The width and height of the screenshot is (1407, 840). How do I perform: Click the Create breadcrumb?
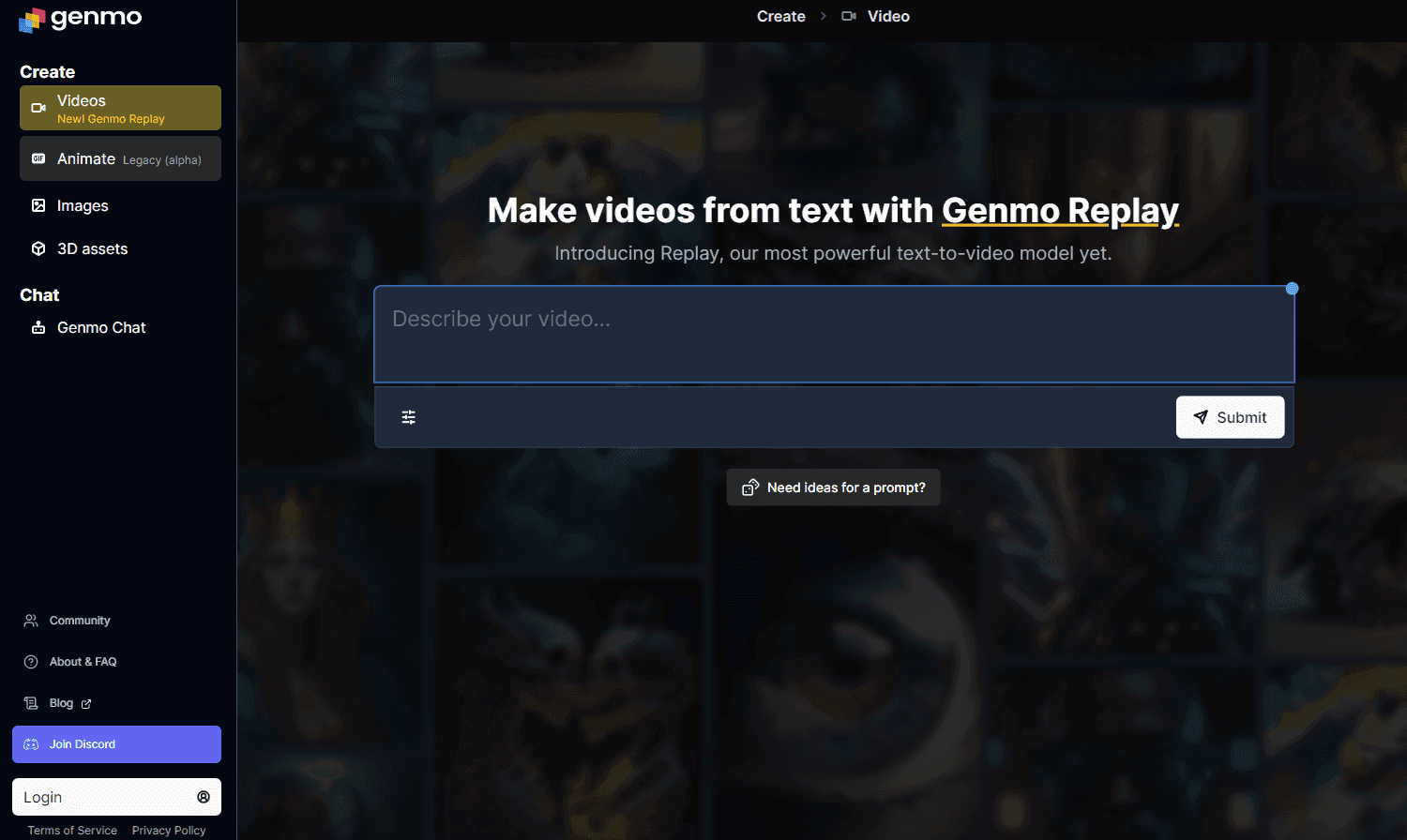coord(781,16)
